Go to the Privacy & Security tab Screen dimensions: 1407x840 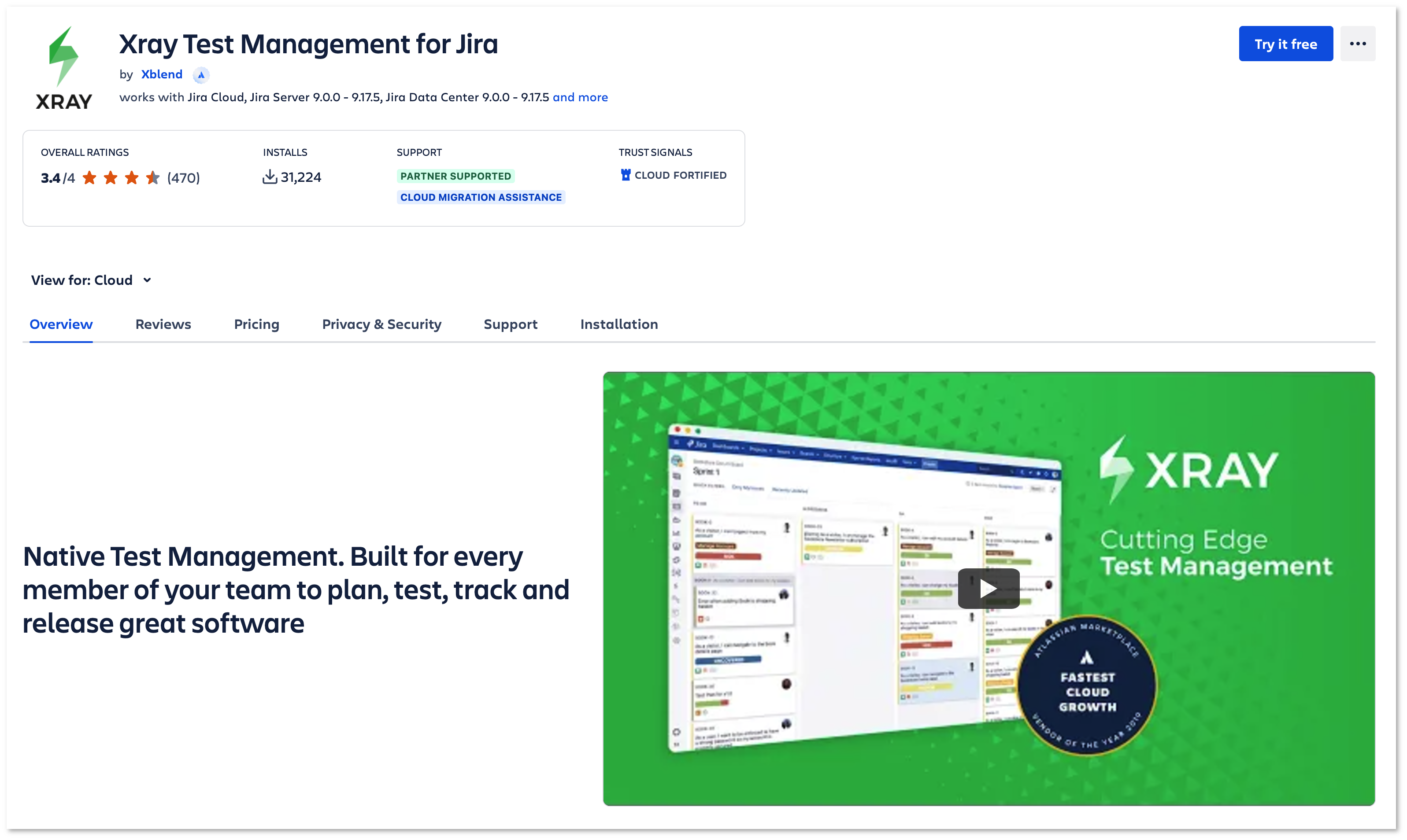(x=381, y=324)
